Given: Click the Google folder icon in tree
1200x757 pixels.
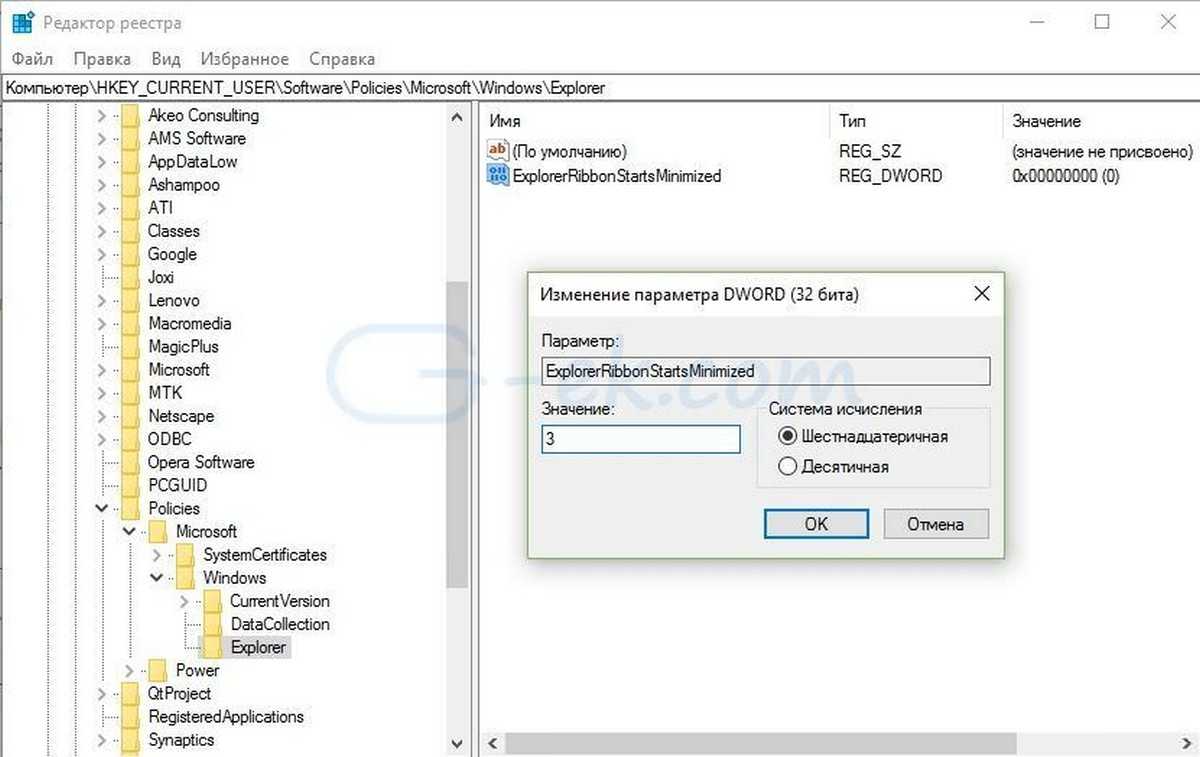Looking at the screenshot, I should 130,254.
